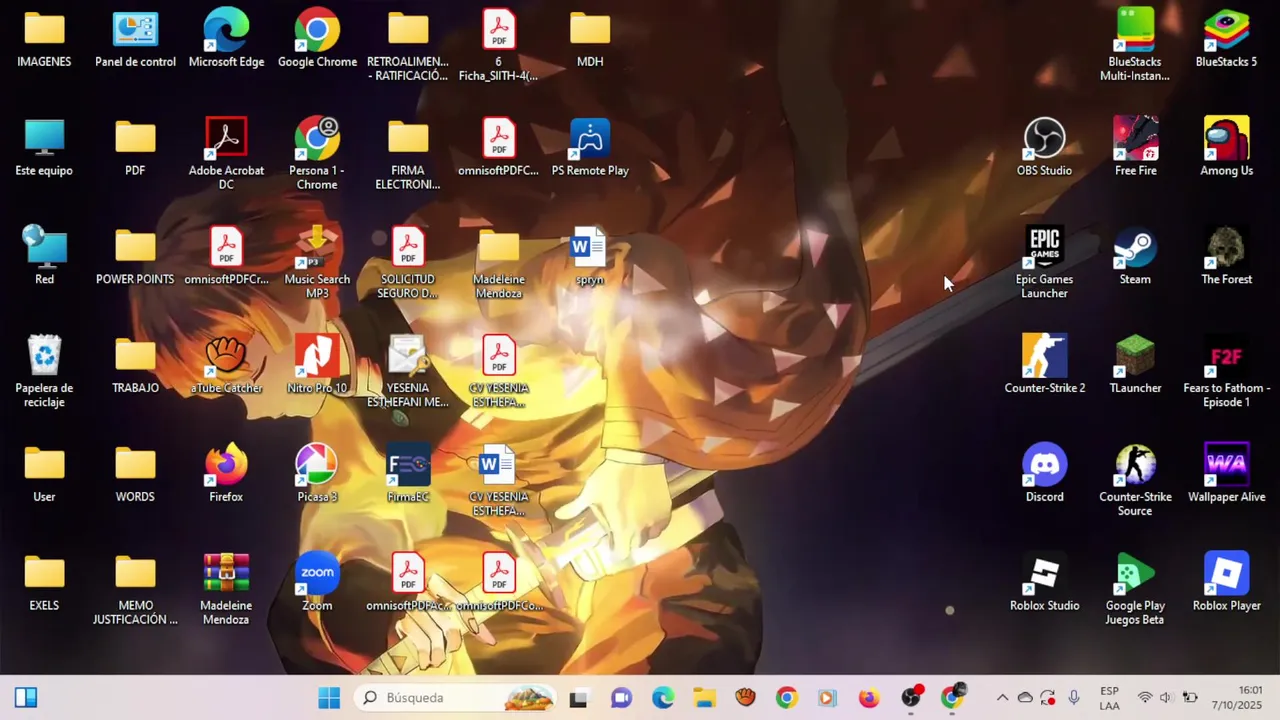Viewport: 1280px width, 720px height.
Task: Show hidden system tray icons
Action: [x=1002, y=698]
